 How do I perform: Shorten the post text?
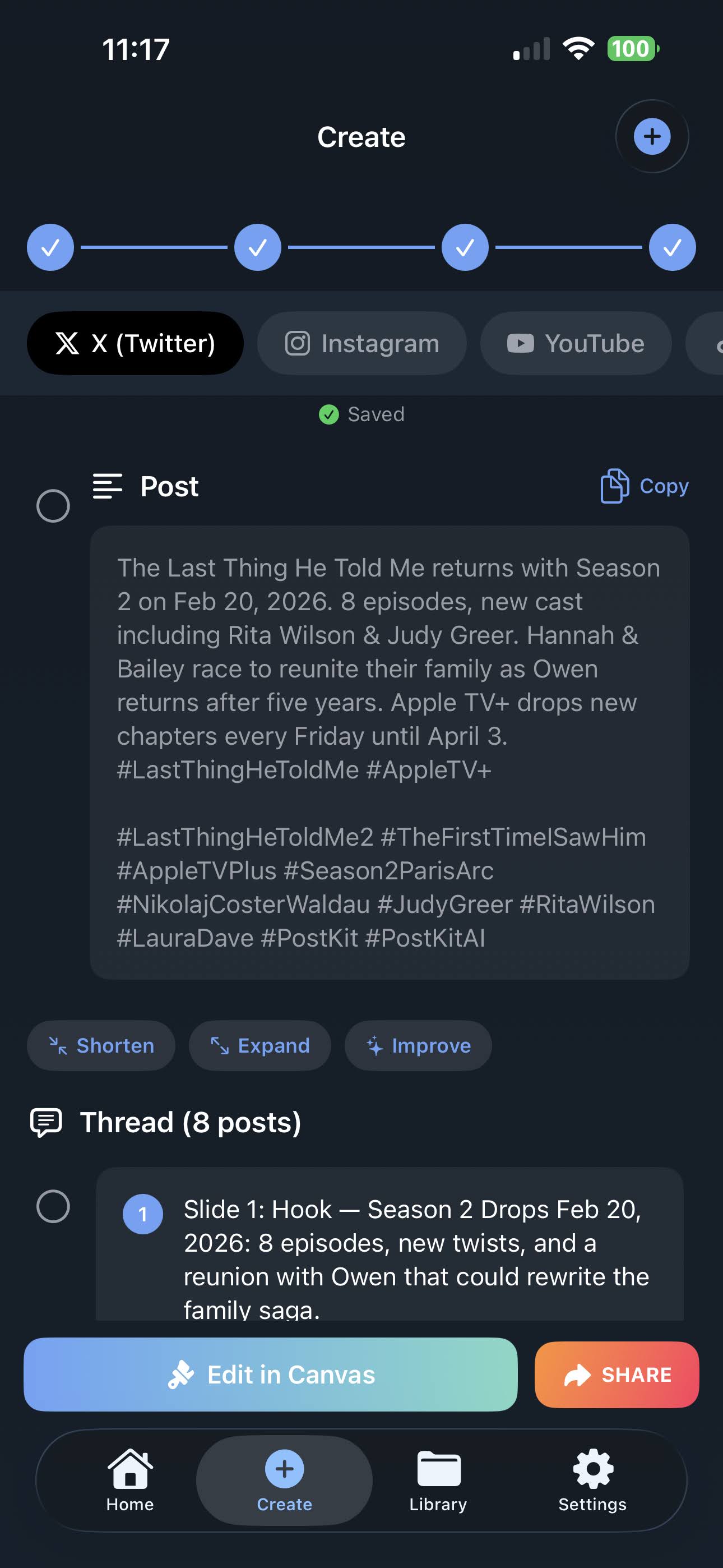(x=101, y=1046)
